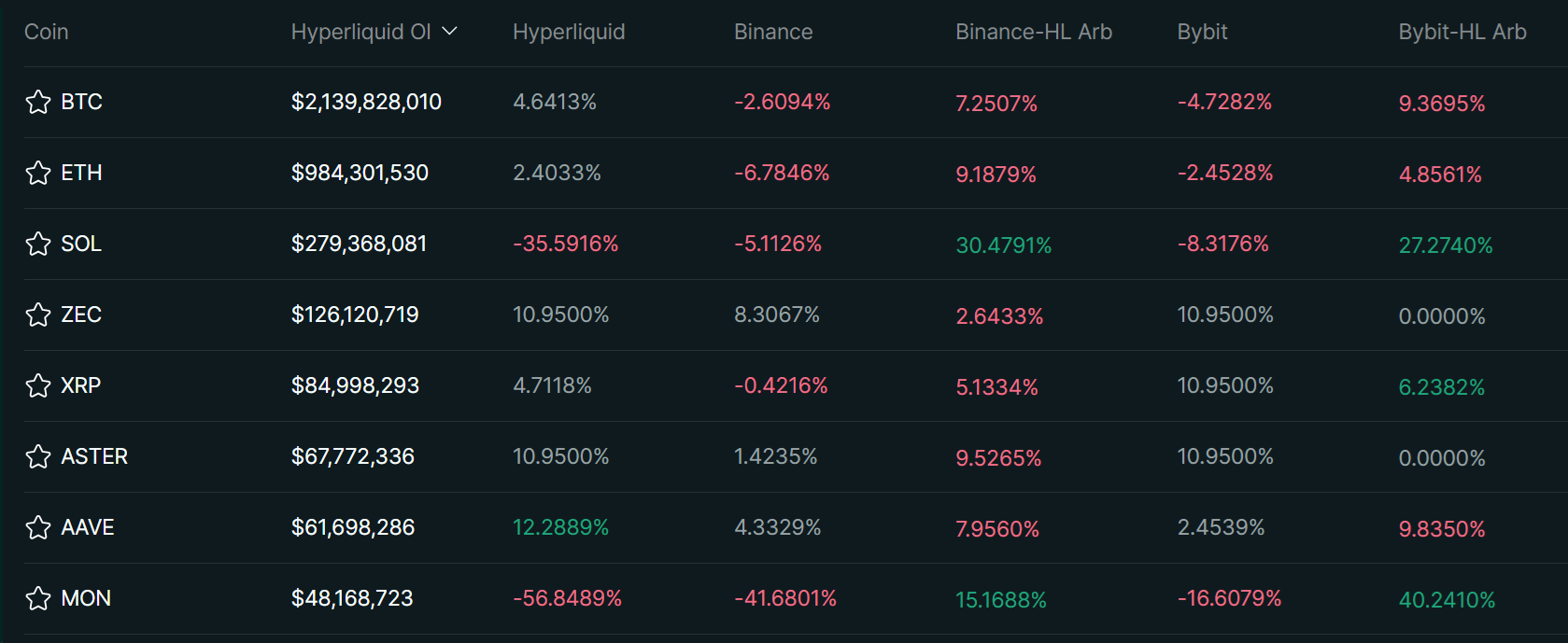Toggle the SOL favorite star
The image size is (1568, 643).
(x=38, y=244)
